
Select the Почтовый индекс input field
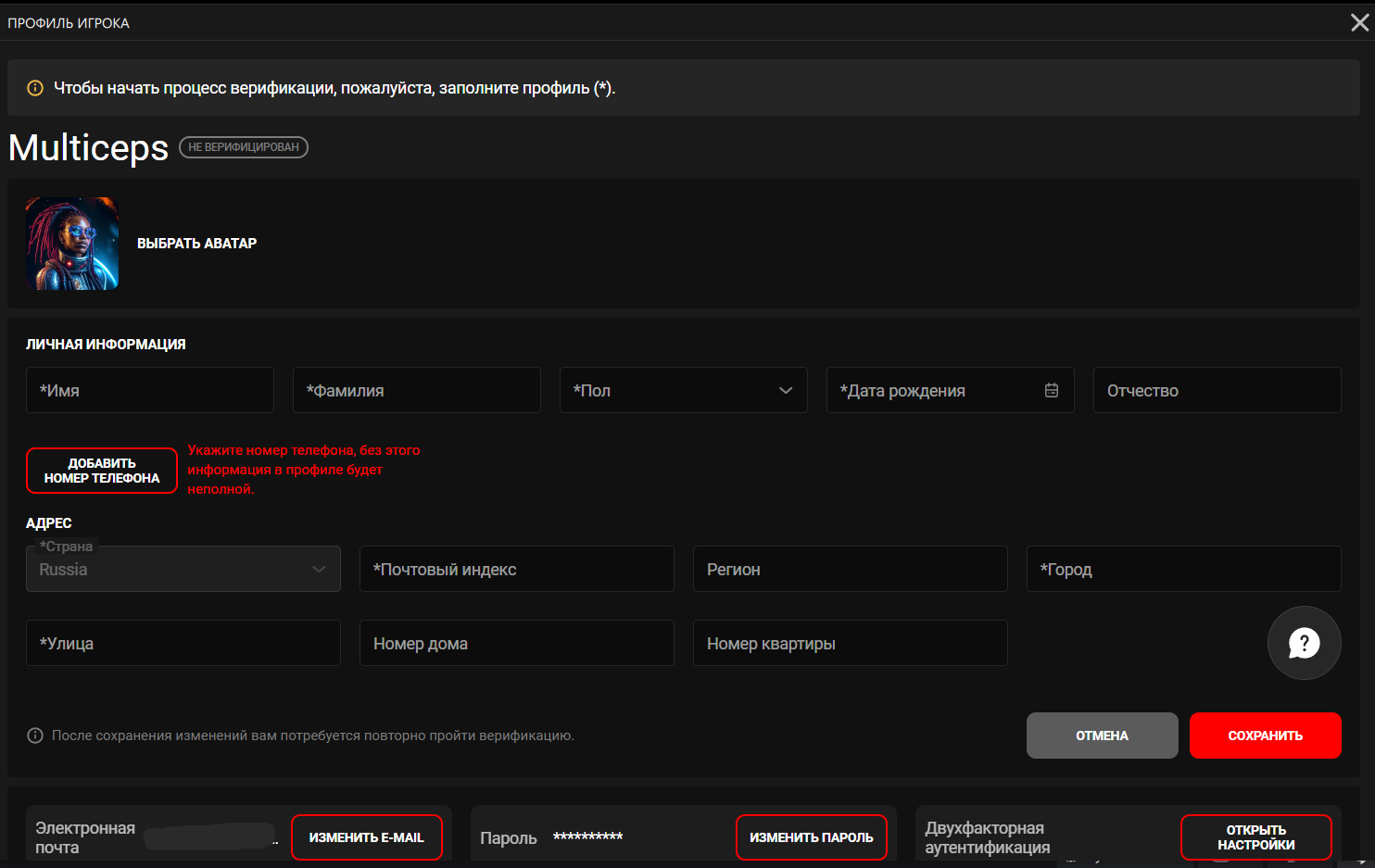[516, 569]
